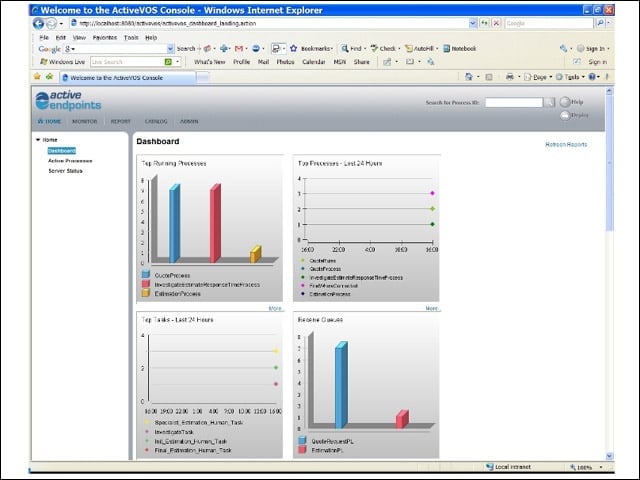The height and width of the screenshot is (480, 640).
Task: Open the Catalog navigation tab
Action: point(156,122)
